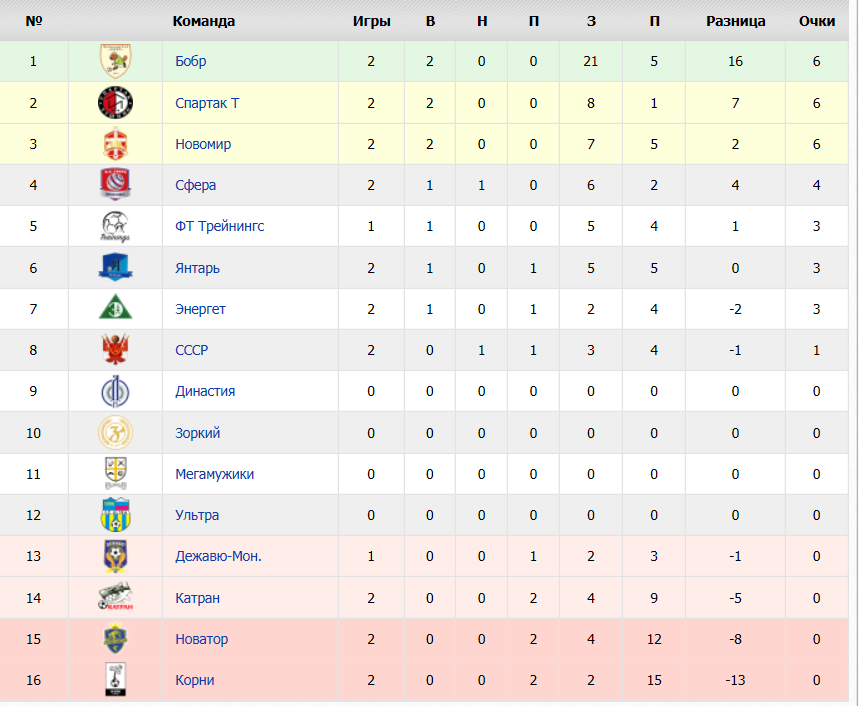The height and width of the screenshot is (706, 859).
Task: Open the Мегамужики team link
Action: (x=215, y=474)
